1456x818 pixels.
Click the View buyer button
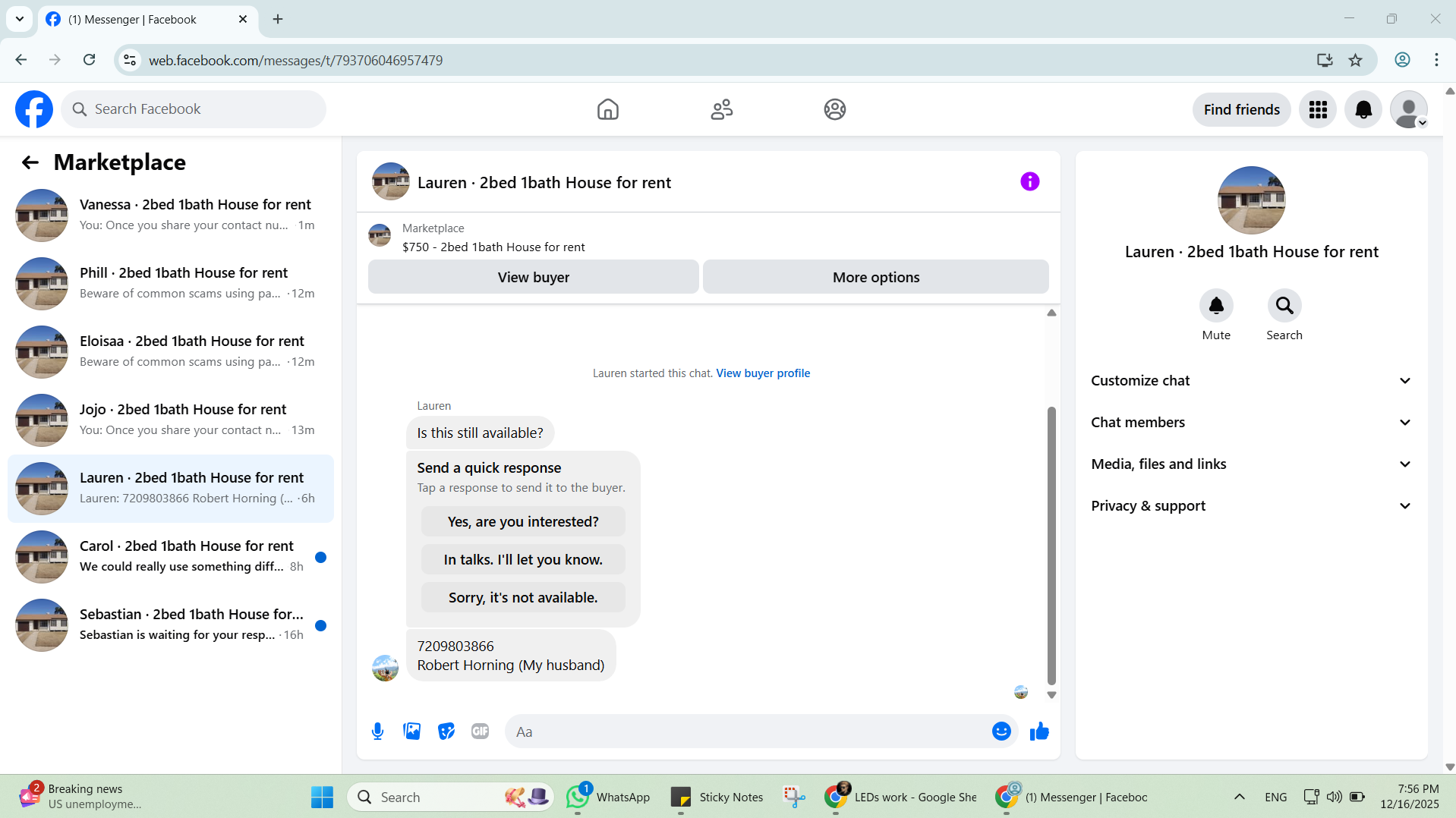pos(533,277)
